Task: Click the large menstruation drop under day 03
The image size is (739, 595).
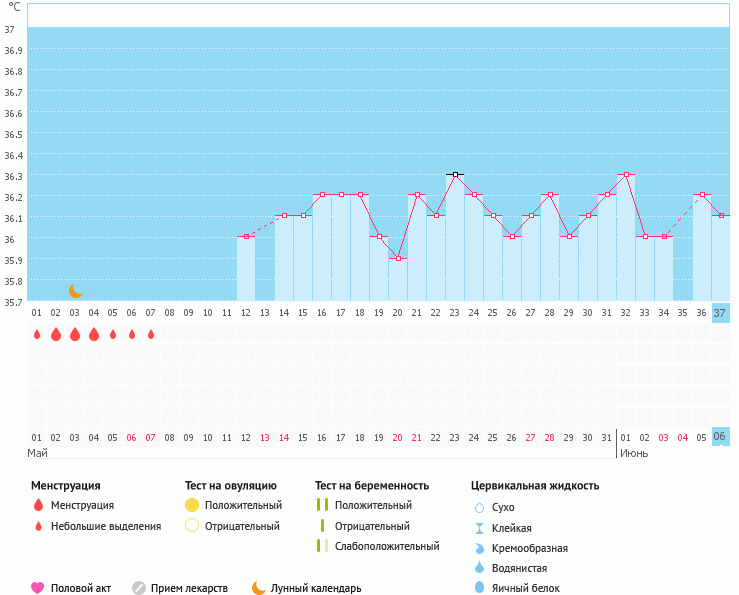Action: 75,335
